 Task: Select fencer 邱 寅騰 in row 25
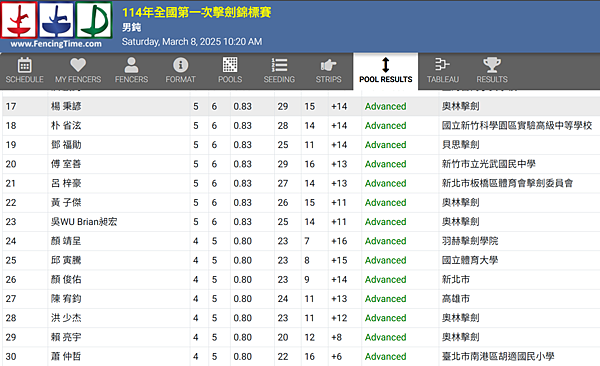(x=66, y=260)
